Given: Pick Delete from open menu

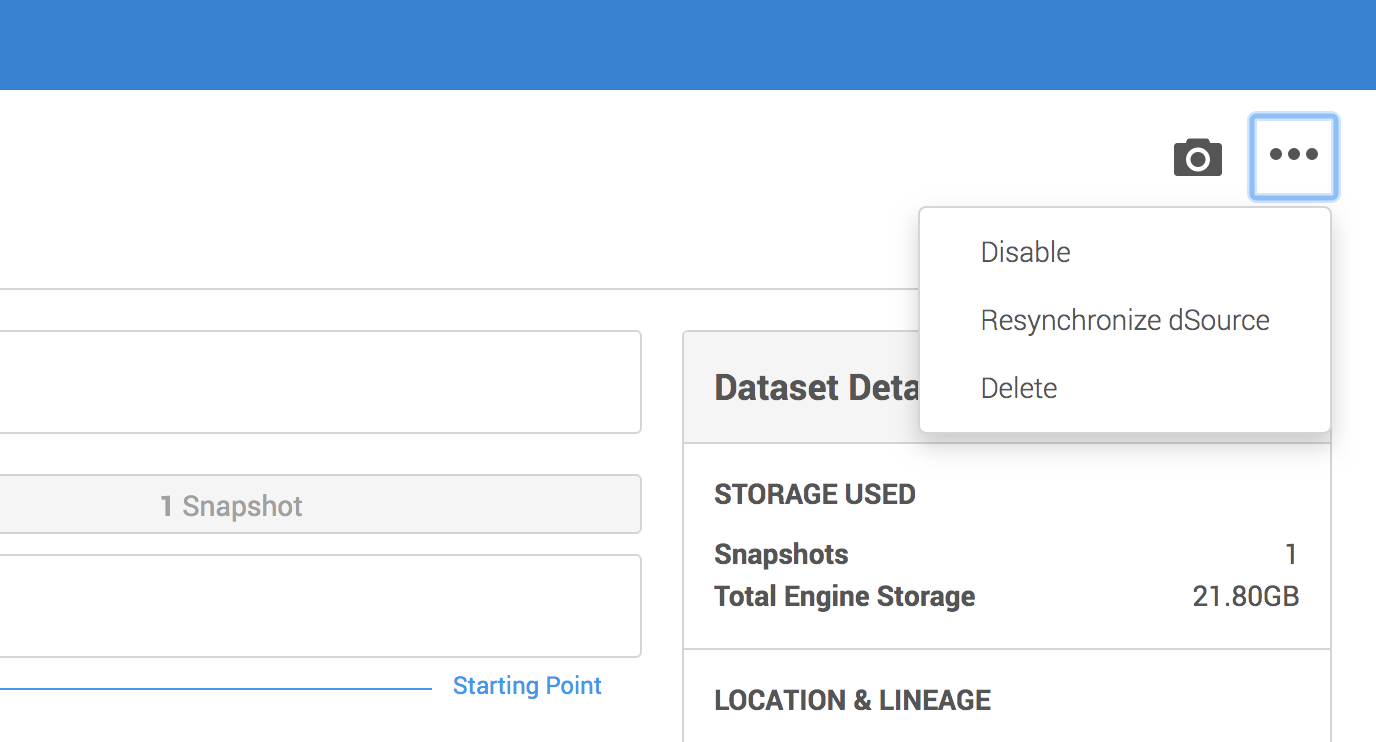Looking at the screenshot, I should pos(1018,388).
